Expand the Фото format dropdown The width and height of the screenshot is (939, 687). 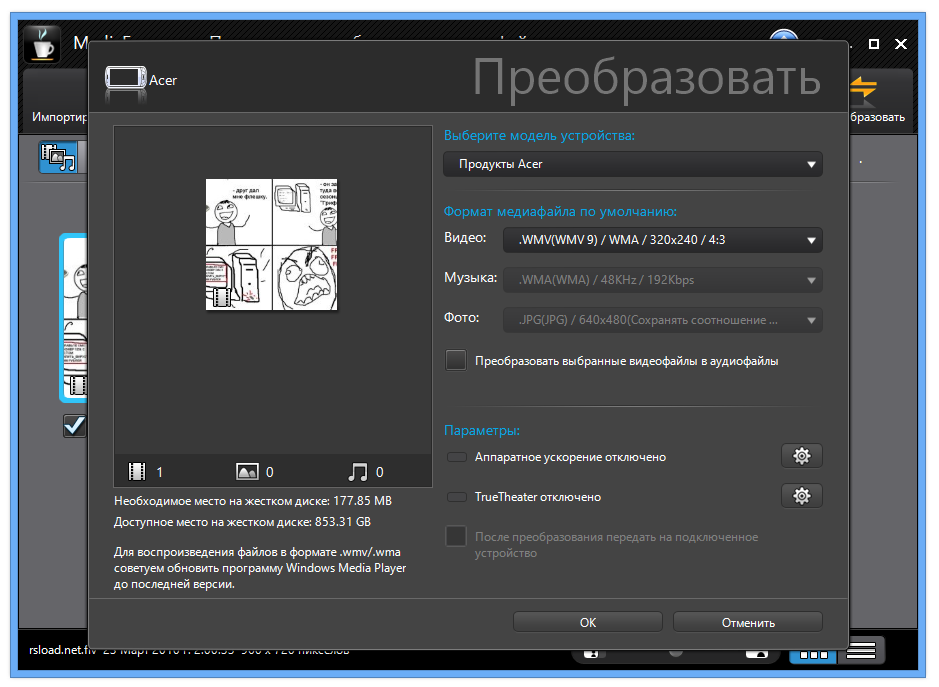click(x=662, y=320)
